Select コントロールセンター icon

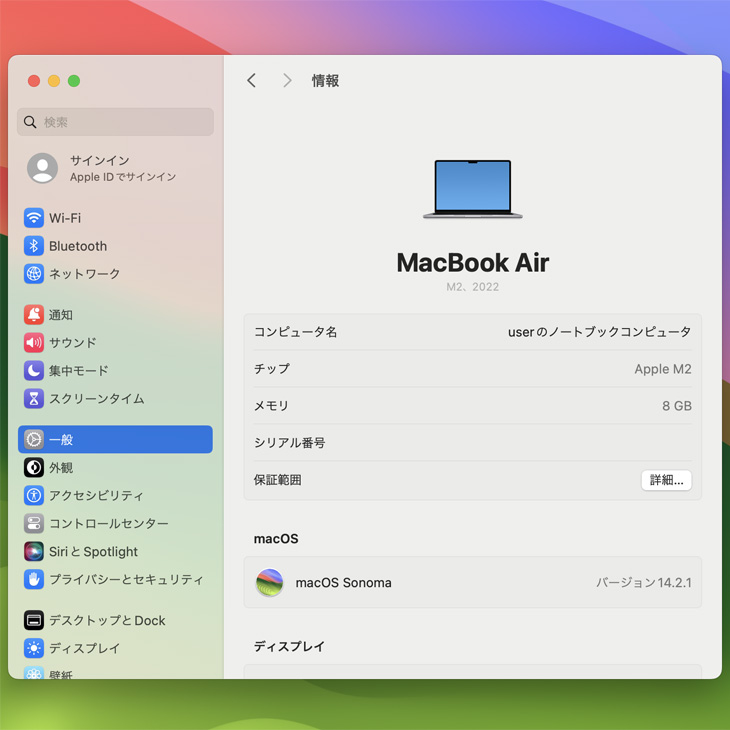(x=34, y=524)
